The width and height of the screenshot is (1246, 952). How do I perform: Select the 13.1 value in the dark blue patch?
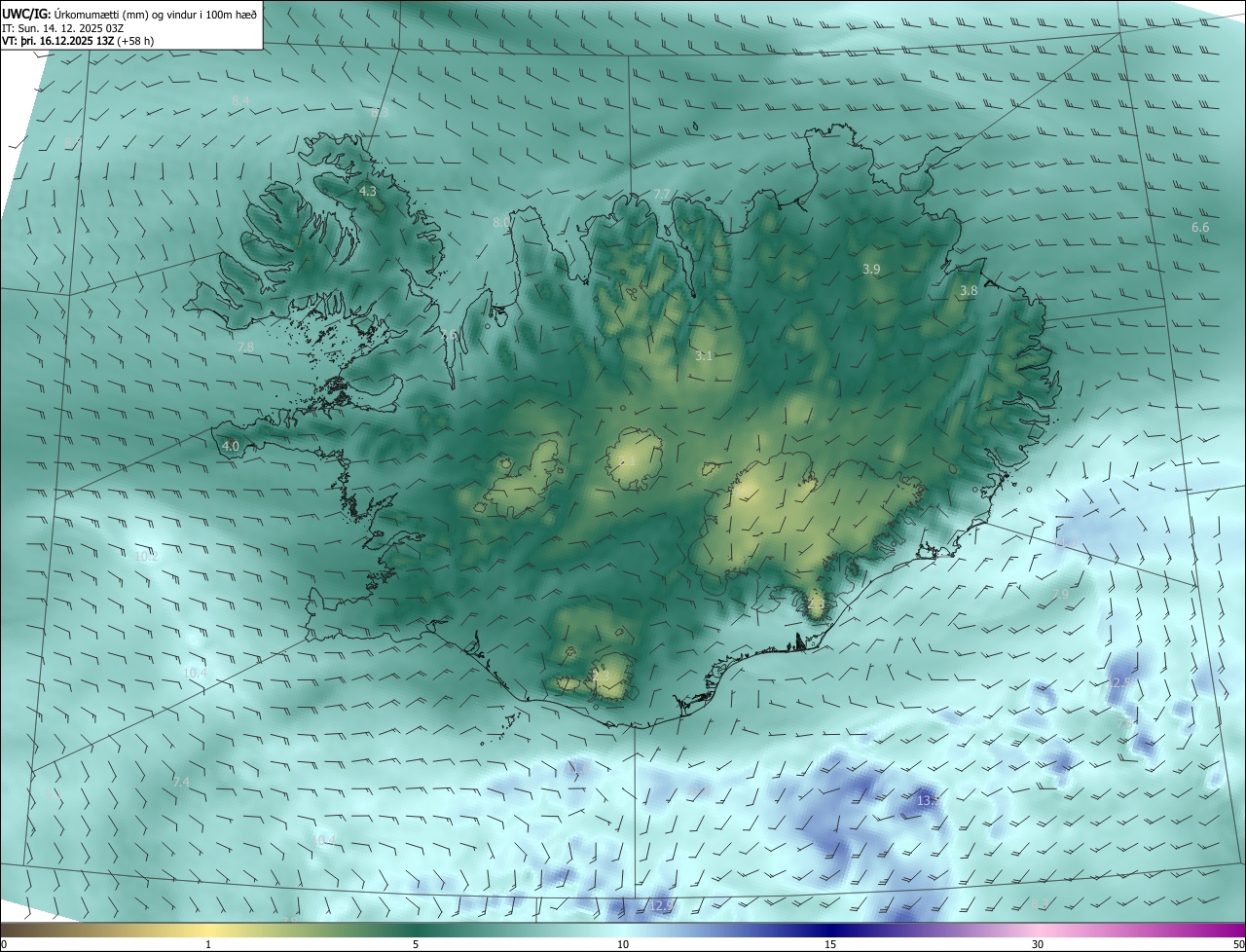point(928,800)
